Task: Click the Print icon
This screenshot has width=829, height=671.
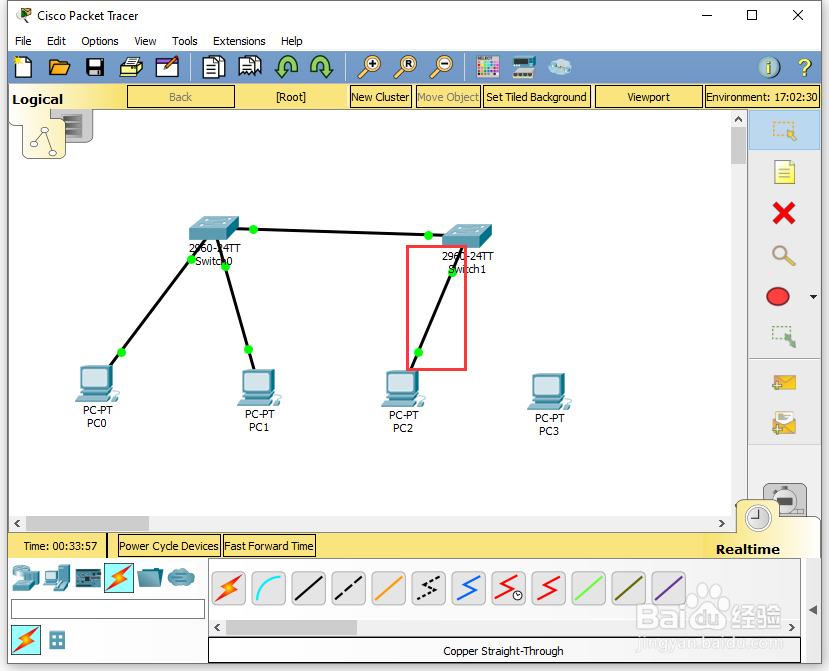Action: 131,67
